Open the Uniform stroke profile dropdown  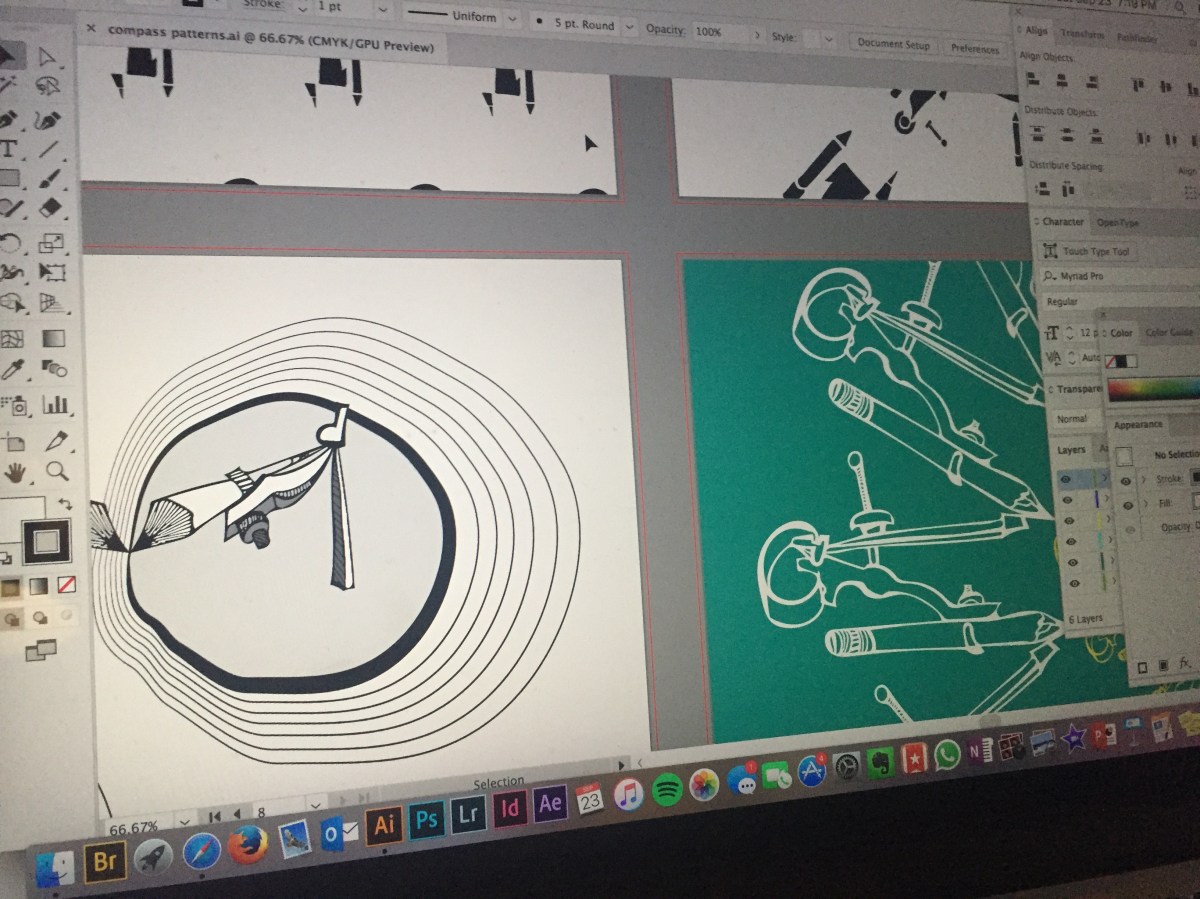512,19
